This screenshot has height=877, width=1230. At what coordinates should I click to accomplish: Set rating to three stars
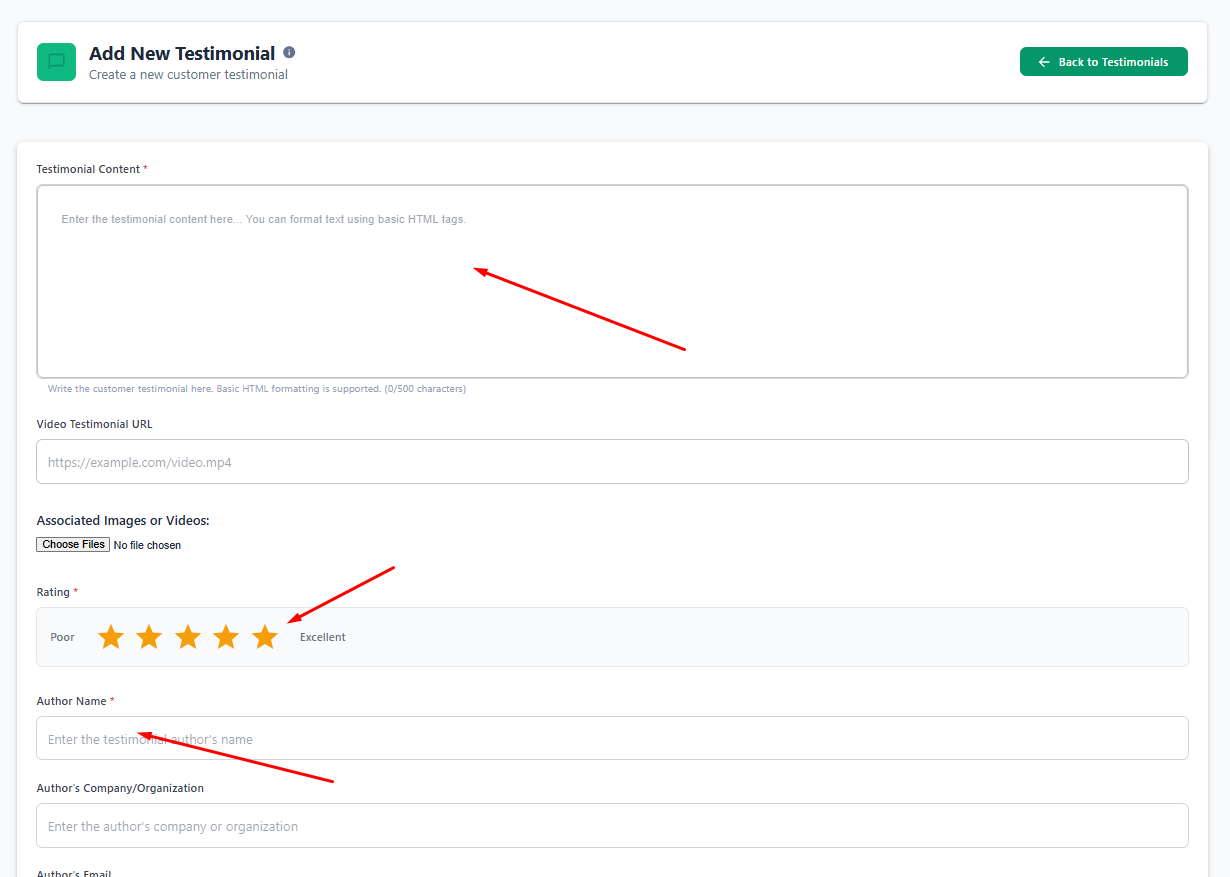188,637
